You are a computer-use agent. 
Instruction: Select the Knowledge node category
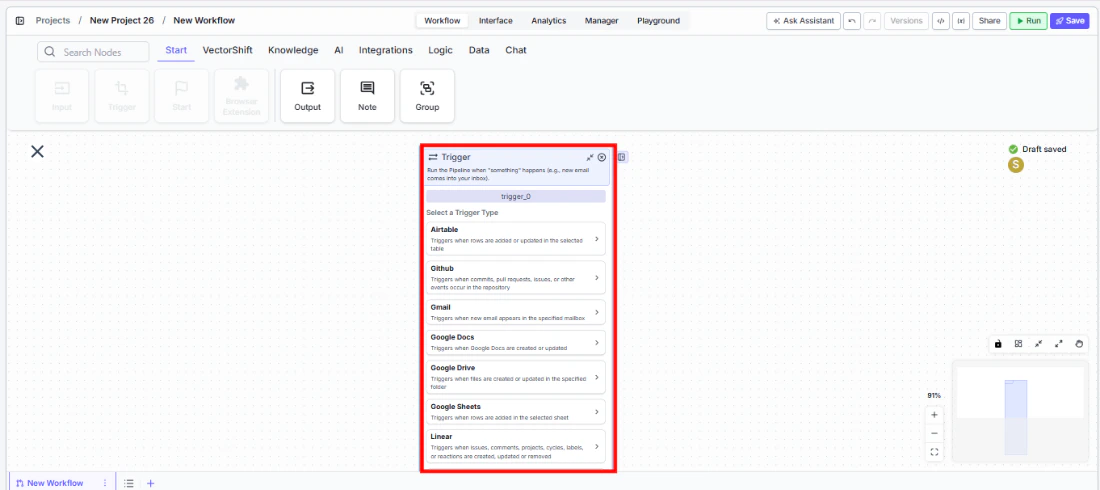point(293,51)
